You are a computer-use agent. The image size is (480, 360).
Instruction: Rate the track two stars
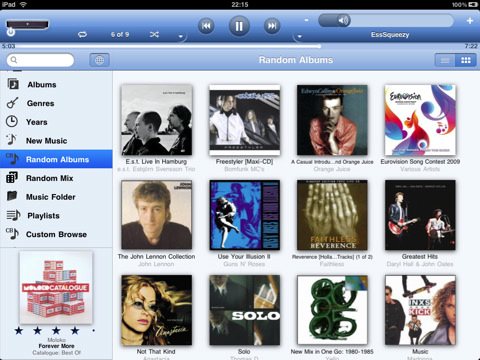37,330
